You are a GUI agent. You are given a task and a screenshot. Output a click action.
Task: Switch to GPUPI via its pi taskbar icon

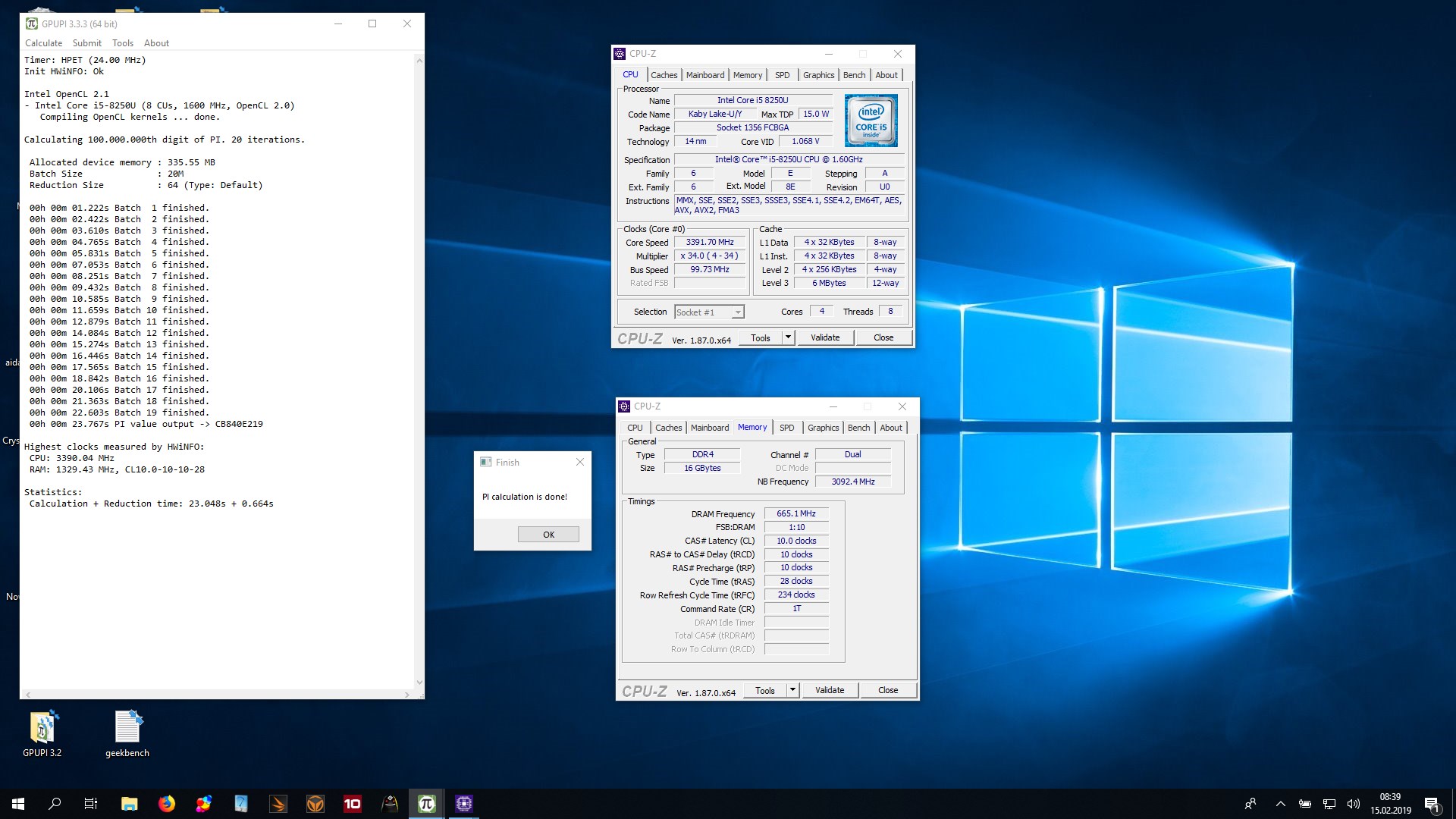(x=426, y=804)
